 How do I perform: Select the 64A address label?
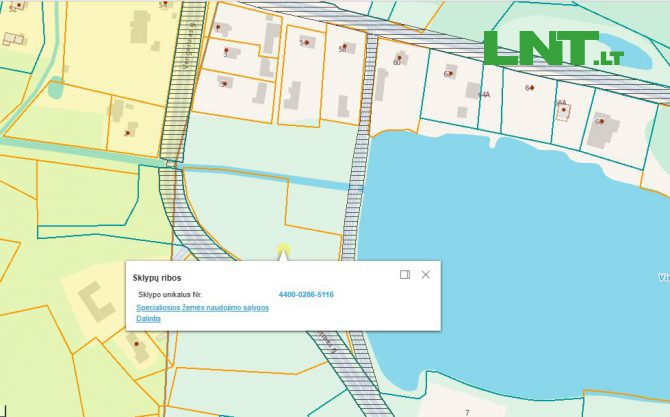click(484, 94)
